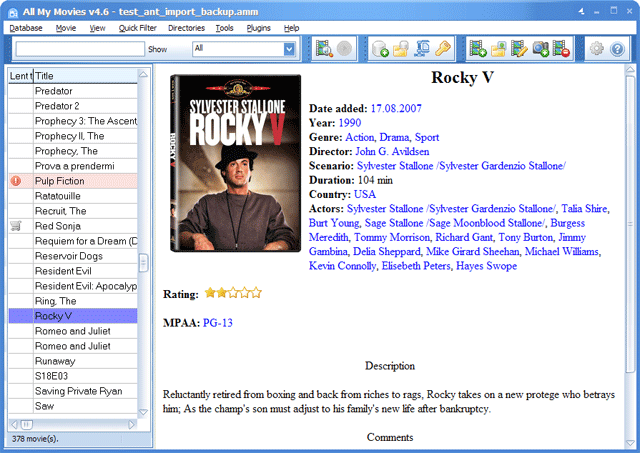Click the red alert icon beside Pulp Fiction
Image resolution: width=640 pixels, height=453 pixels.
click(16, 181)
